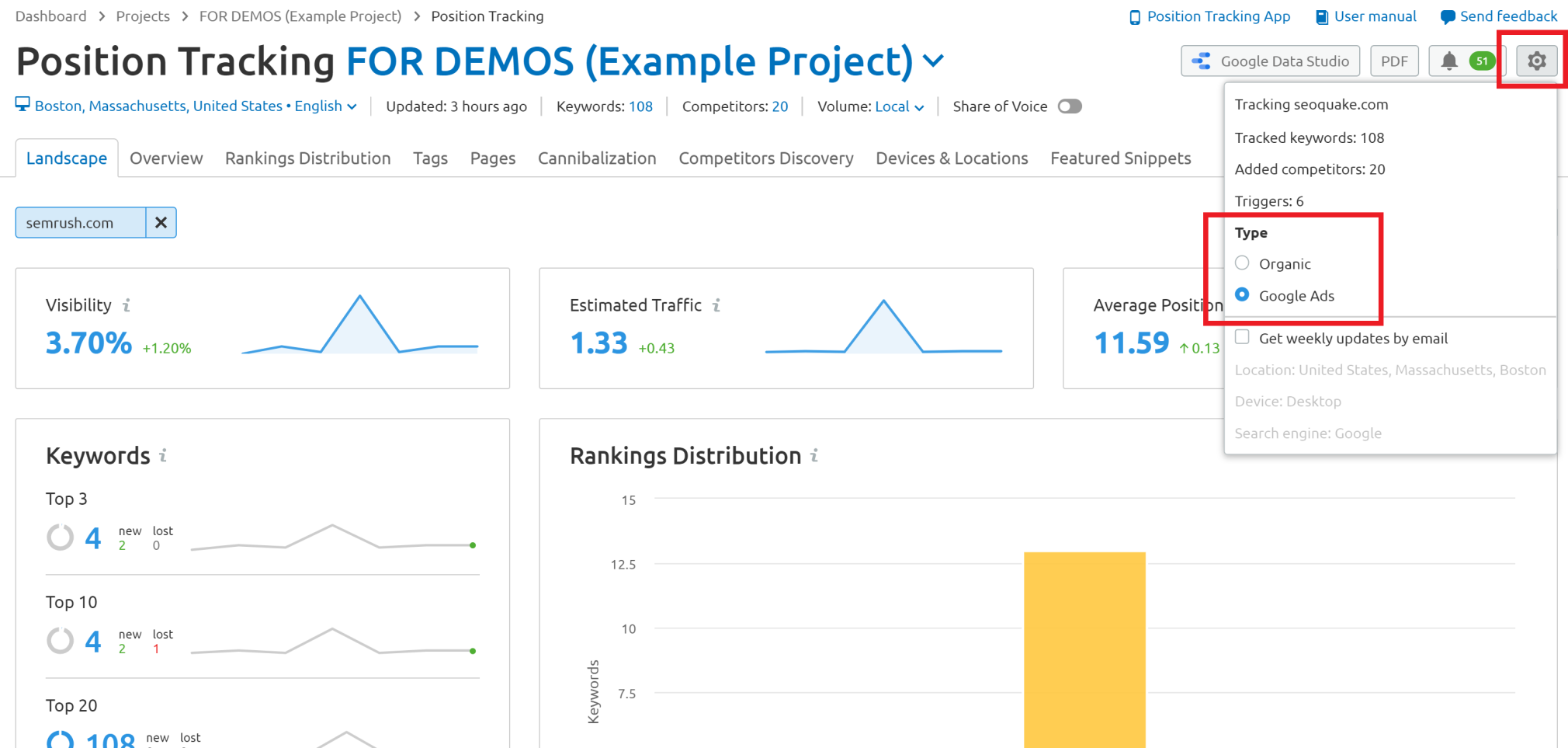The height and width of the screenshot is (748, 1568).
Task: Click Top 10 keywords count 4
Action: coord(93,642)
